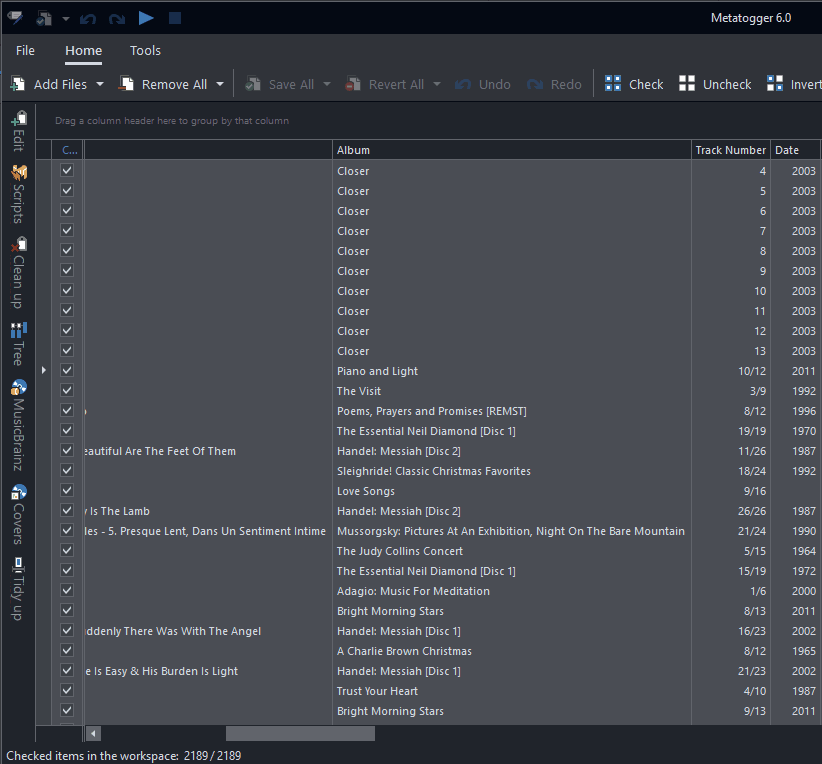Expand the Remove All dropdown

click(218, 84)
